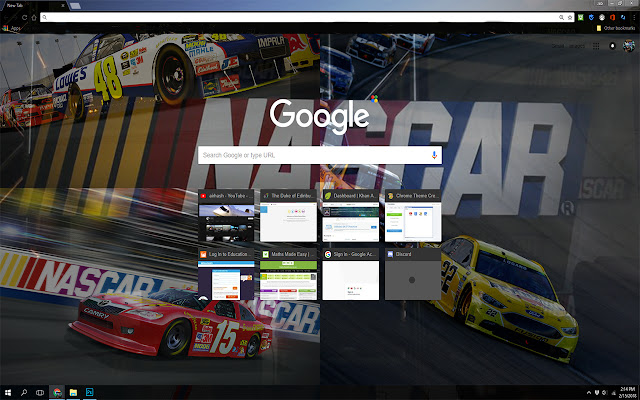View Google notifications bell
The image size is (640, 400).
(612, 46)
